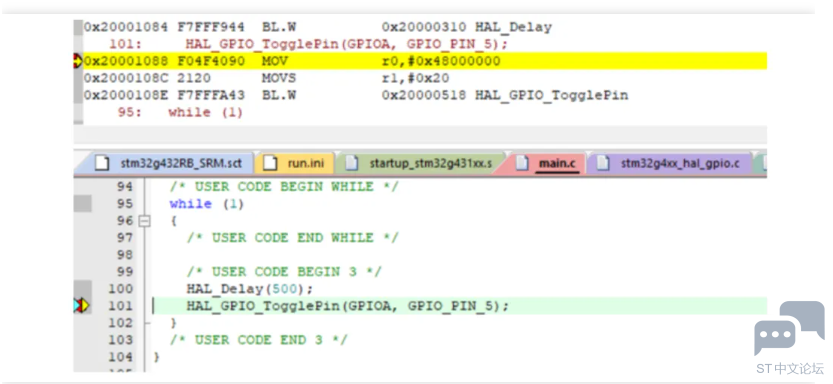Viewport: 833px width, 384px height.
Task: Click the file icon on startup_stm32g431xx.s tab
Action: point(351,163)
